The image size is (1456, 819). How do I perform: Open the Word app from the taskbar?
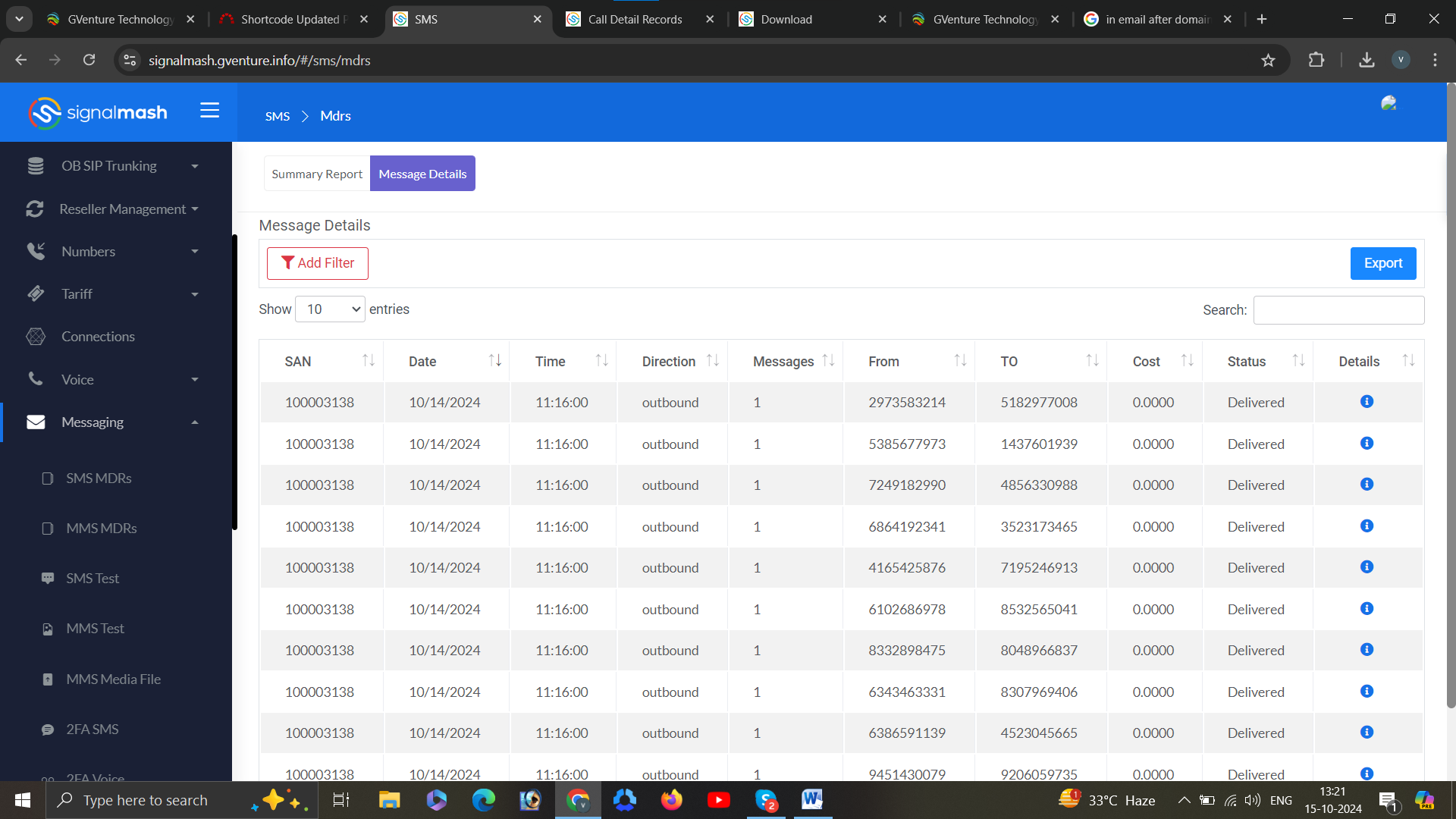click(x=811, y=799)
